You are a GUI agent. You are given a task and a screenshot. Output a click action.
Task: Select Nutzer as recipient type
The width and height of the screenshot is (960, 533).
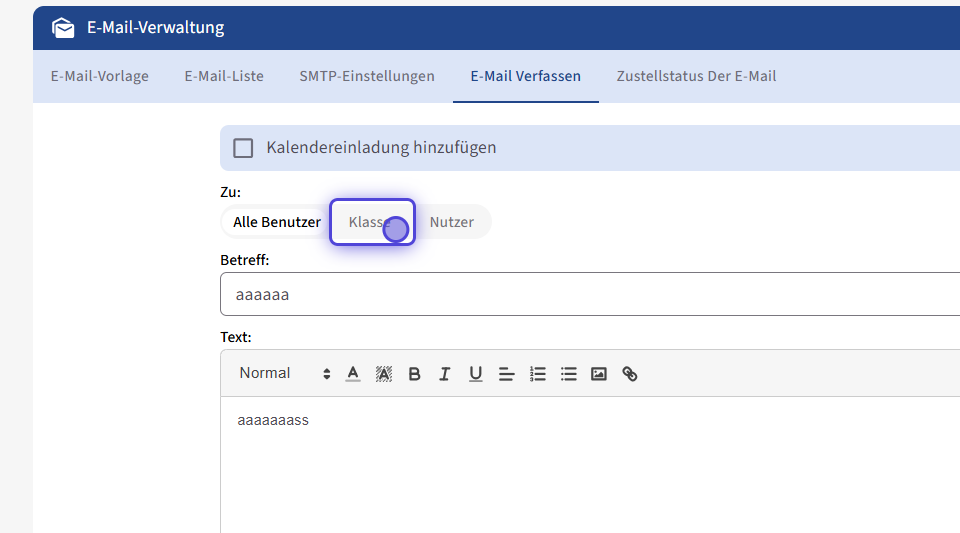tap(452, 222)
